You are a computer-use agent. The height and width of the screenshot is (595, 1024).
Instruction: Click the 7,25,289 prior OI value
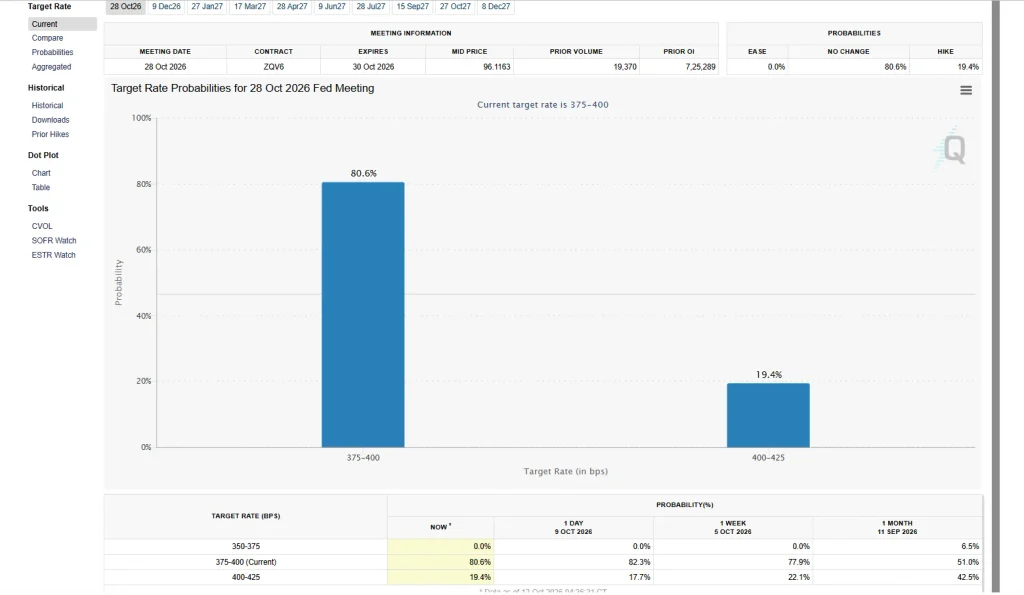tap(700, 67)
